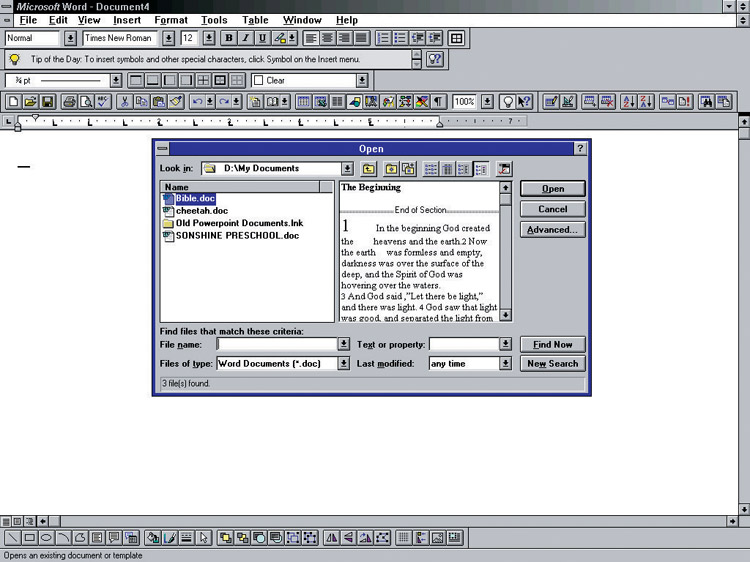The width and height of the screenshot is (750, 562).
Task: Open the ¾ pt line style dropdown
Action: pos(116,80)
